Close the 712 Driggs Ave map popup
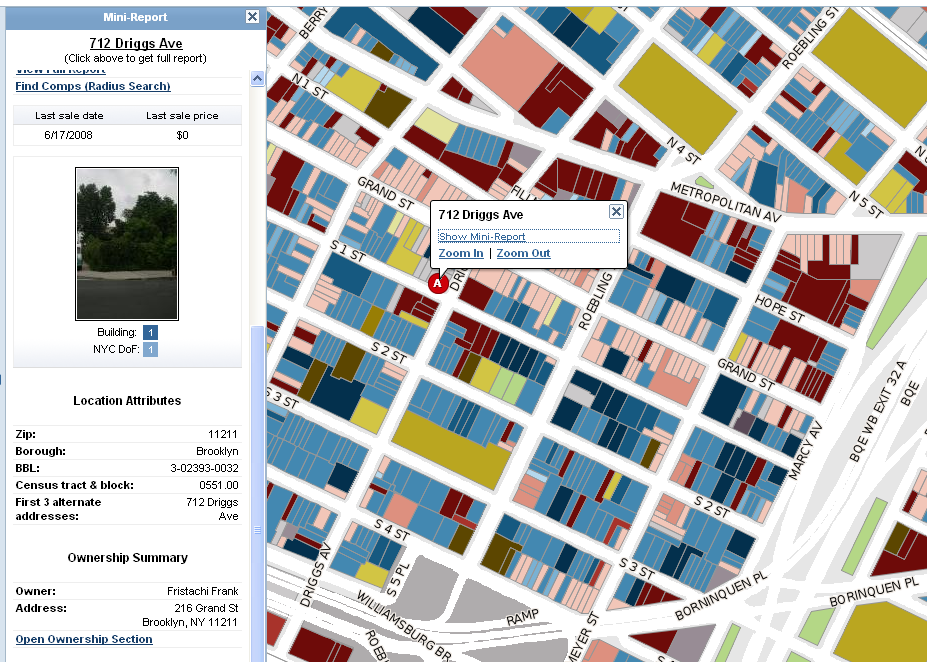This screenshot has height=662, width=927. pos(617,211)
